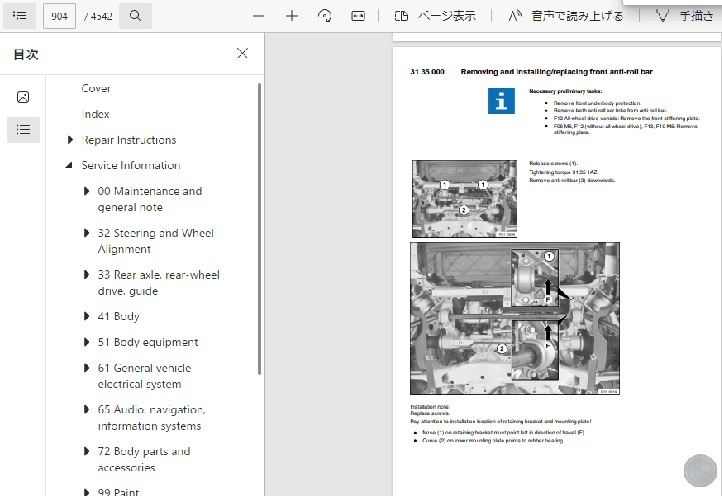Close the 目次 contents panel

(242, 53)
